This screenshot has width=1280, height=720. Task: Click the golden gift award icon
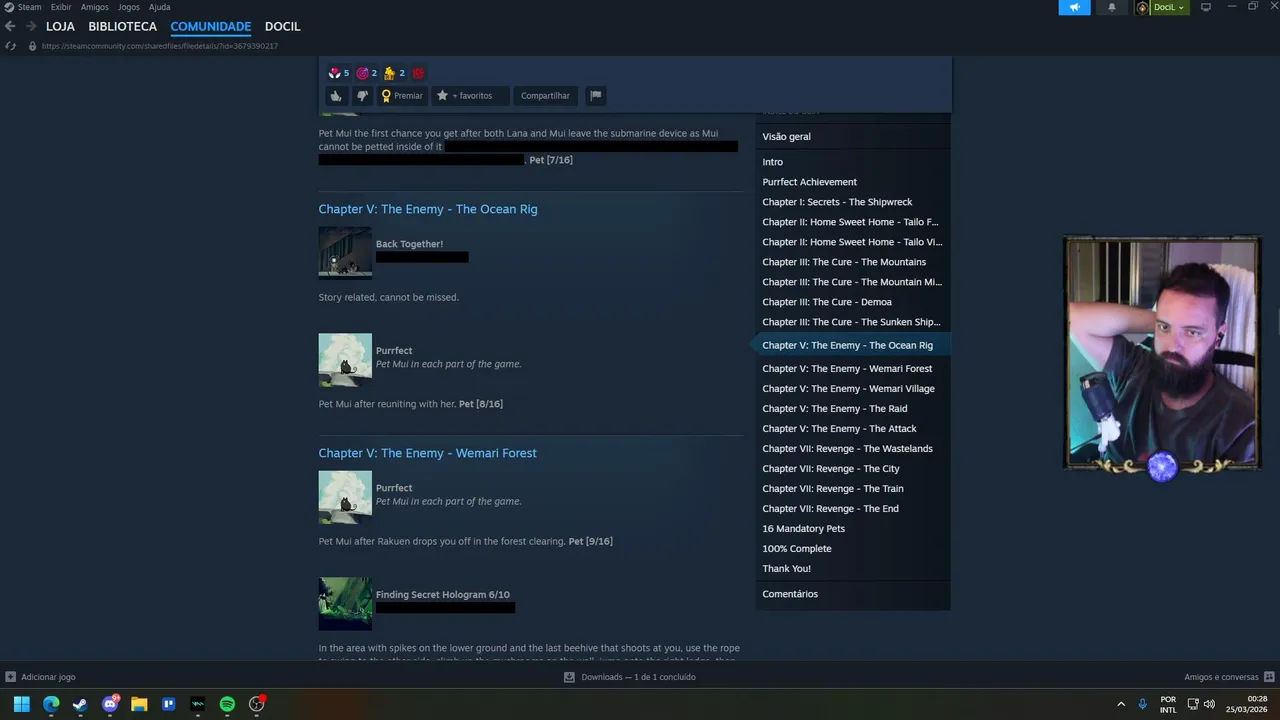(x=390, y=73)
